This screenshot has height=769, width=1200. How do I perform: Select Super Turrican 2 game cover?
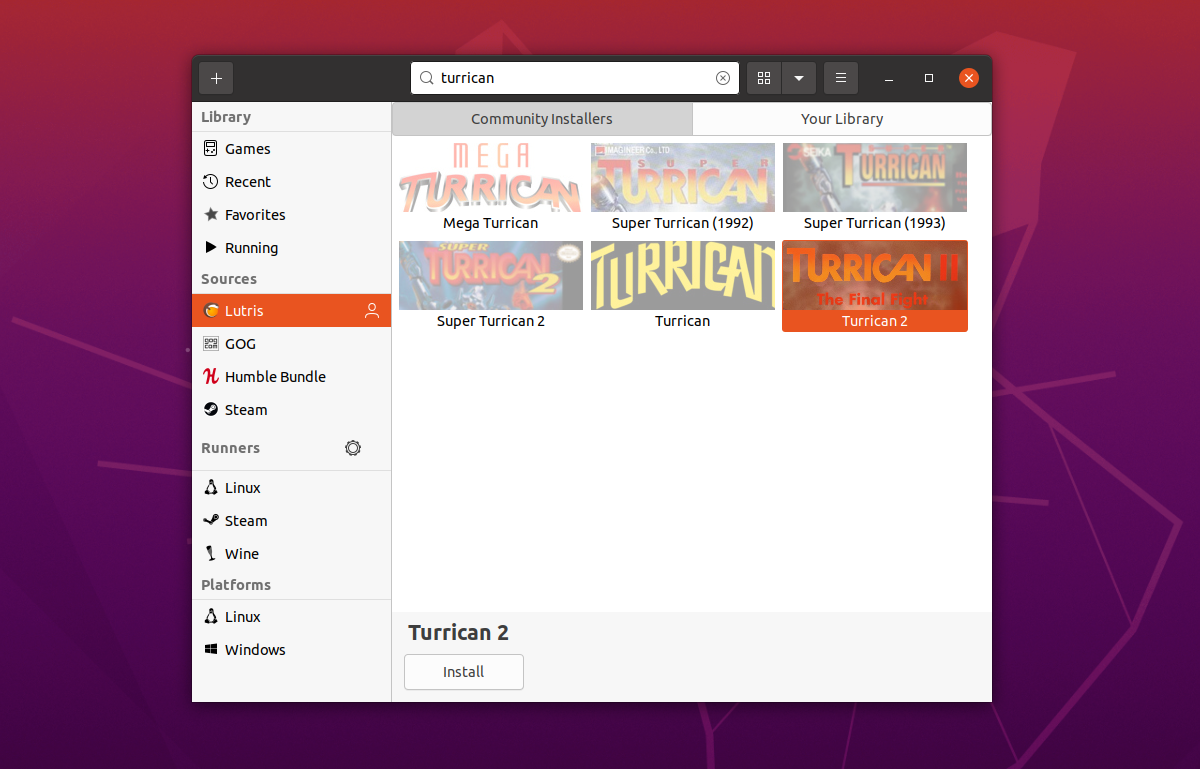tap(490, 276)
